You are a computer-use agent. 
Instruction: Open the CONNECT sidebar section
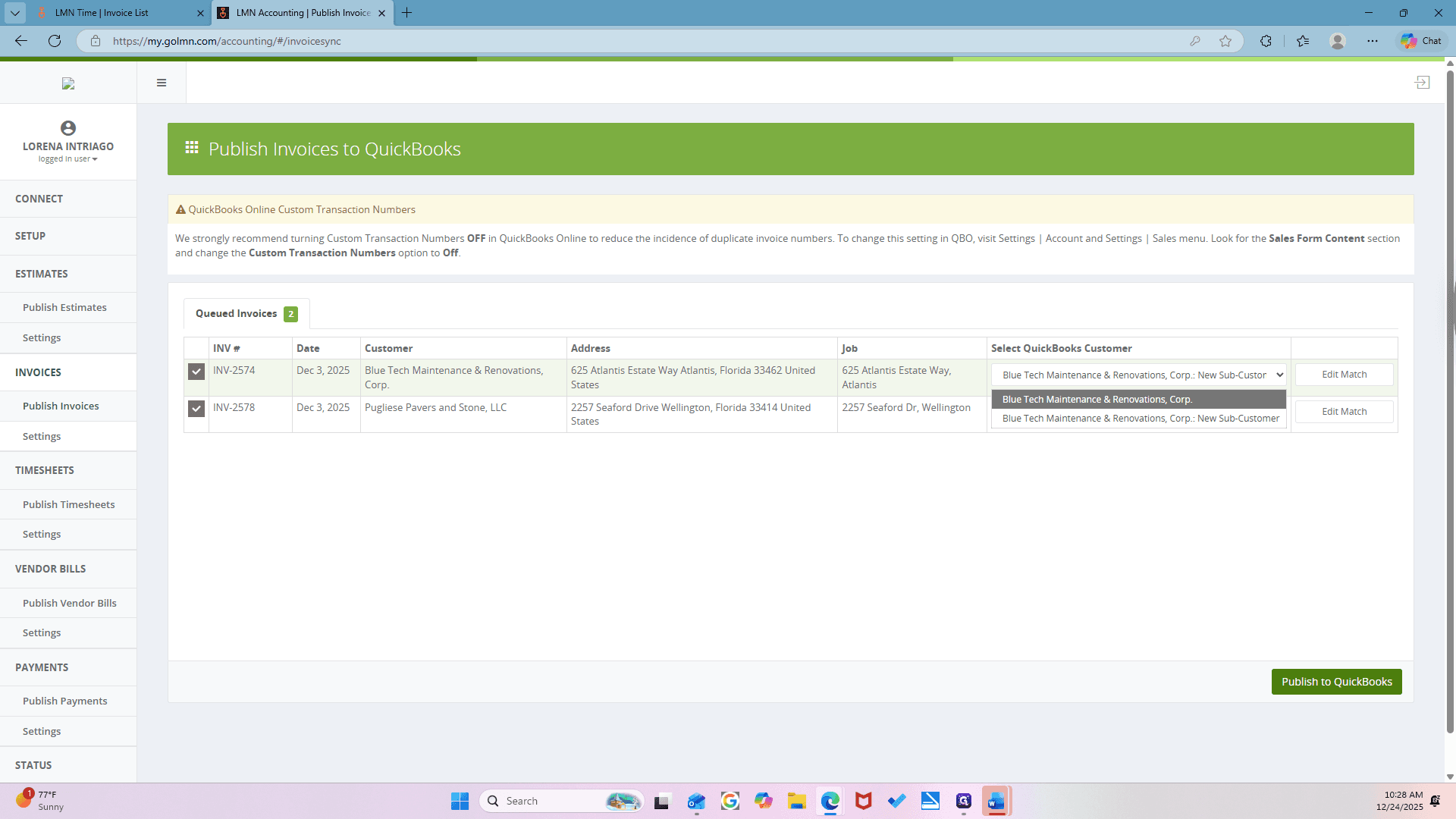pos(68,199)
